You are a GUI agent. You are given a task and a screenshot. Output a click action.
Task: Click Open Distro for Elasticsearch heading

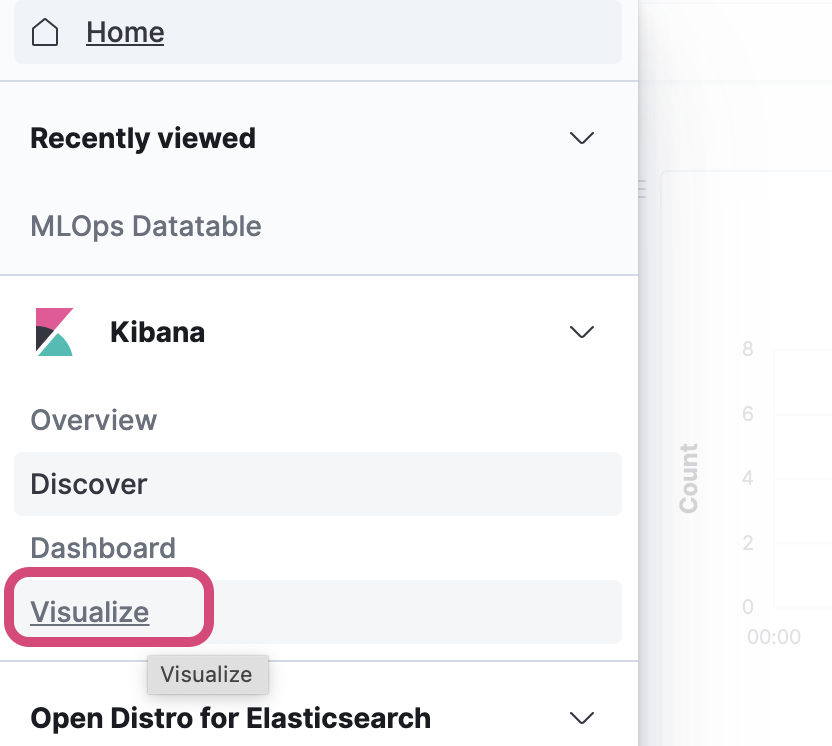pyautogui.click(x=231, y=718)
